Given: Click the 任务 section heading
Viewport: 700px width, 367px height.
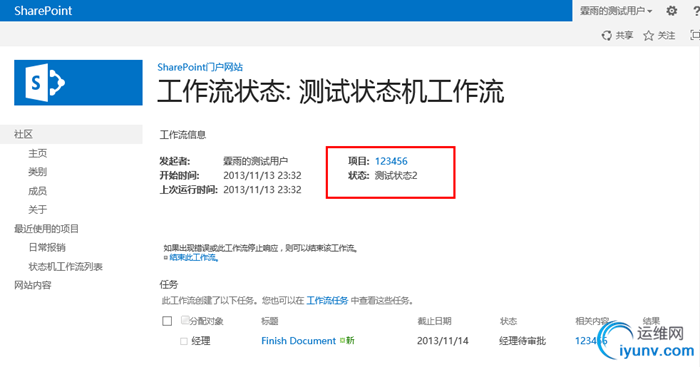Looking at the screenshot, I should [169, 284].
